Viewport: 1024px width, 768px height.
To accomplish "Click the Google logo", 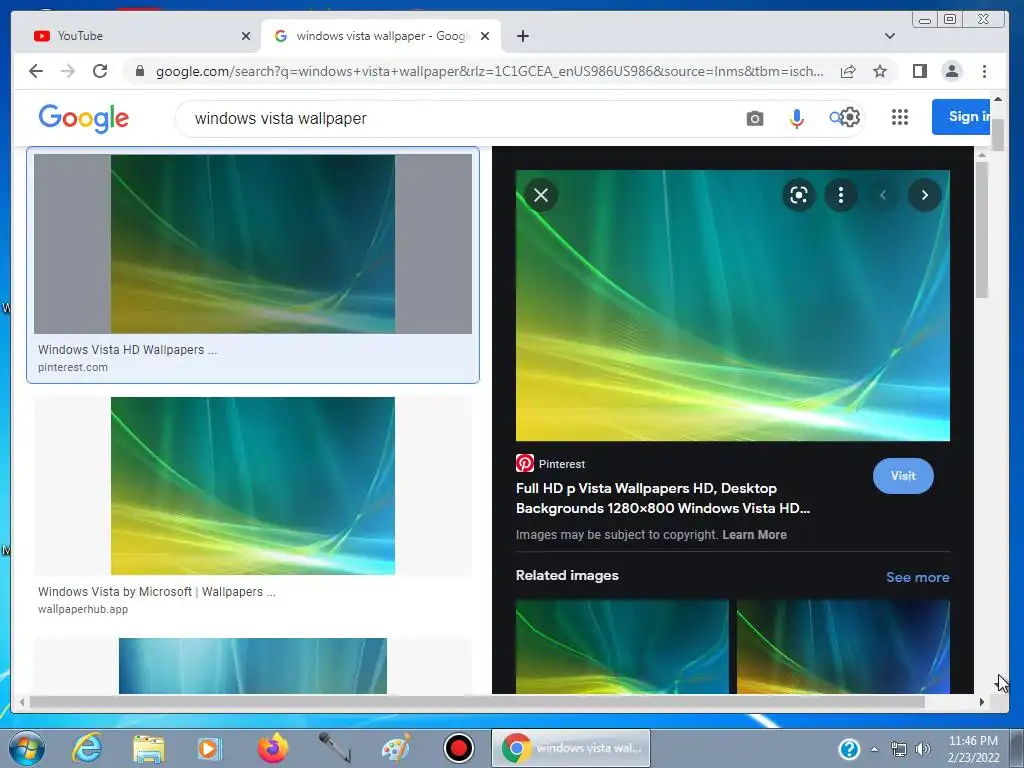I will coord(84,118).
